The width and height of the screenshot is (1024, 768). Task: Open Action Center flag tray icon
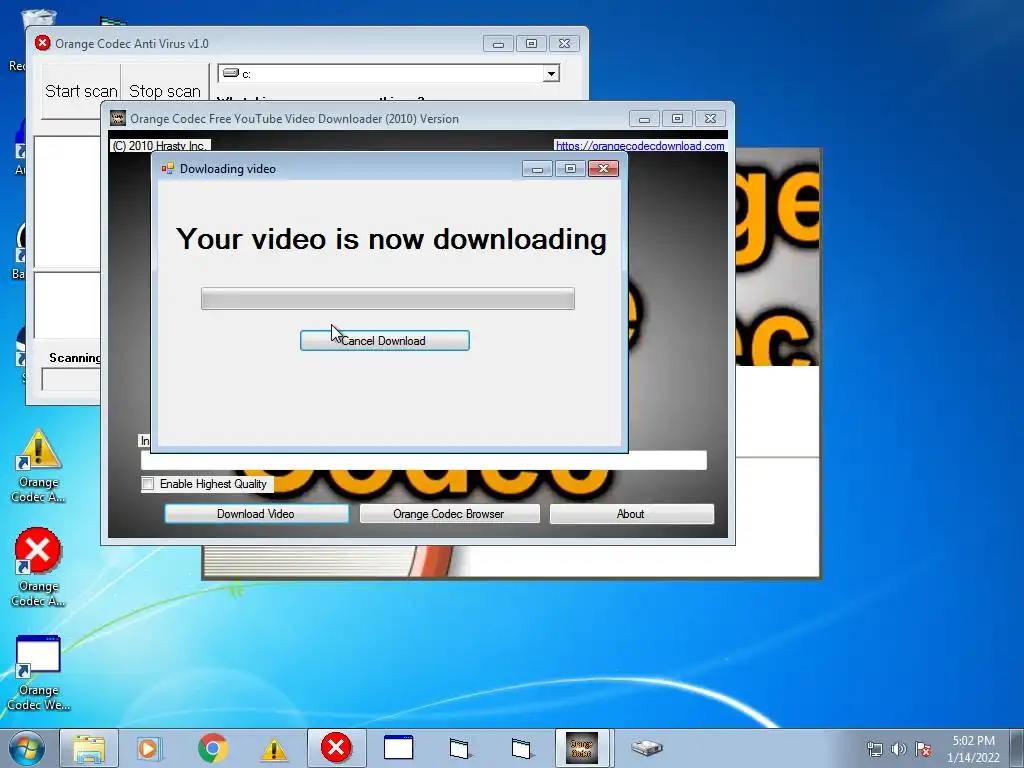pyautogui.click(x=923, y=749)
